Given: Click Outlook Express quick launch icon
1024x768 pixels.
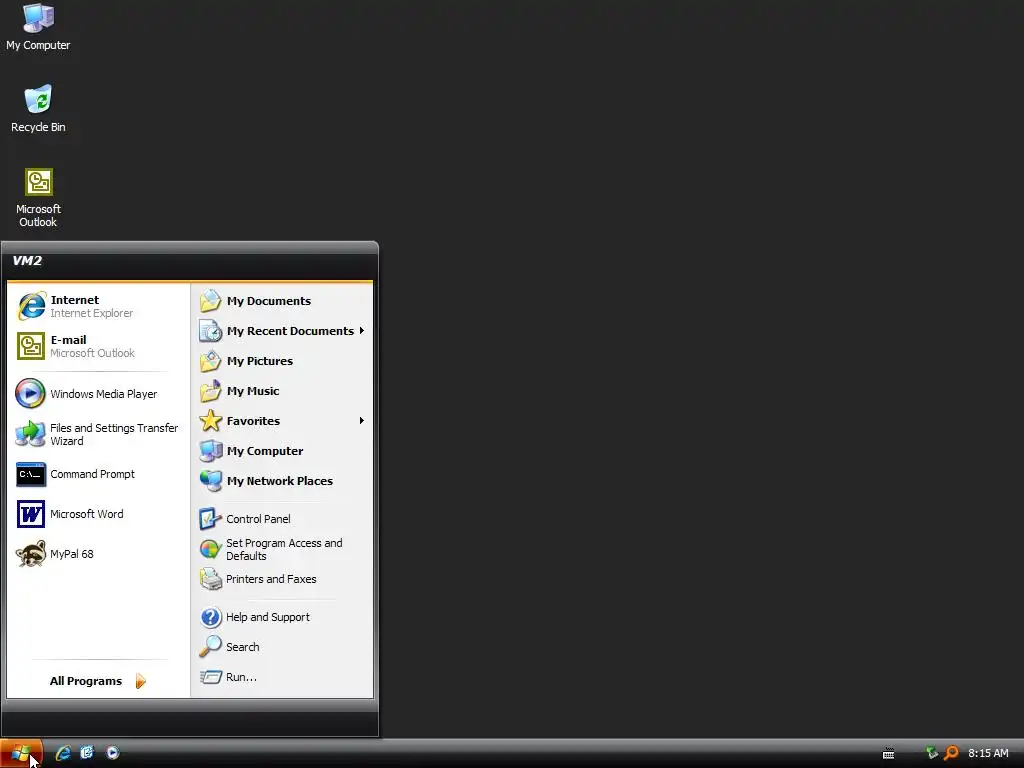Looking at the screenshot, I should pyautogui.click(x=88, y=753).
